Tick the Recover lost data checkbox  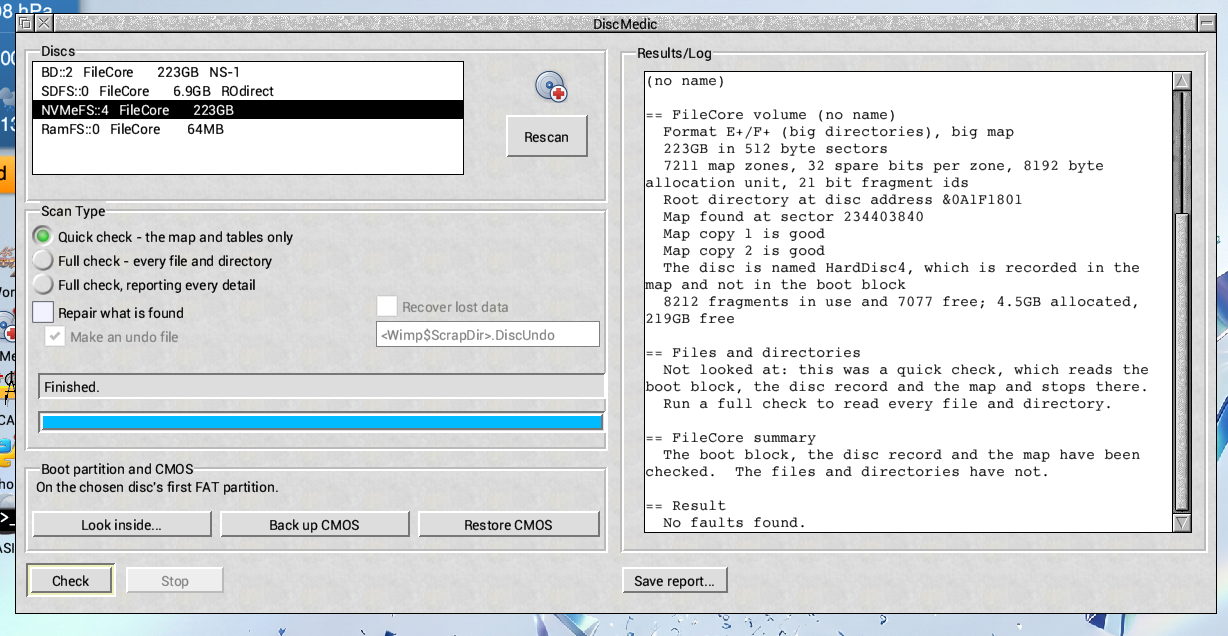tap(387, 307)
